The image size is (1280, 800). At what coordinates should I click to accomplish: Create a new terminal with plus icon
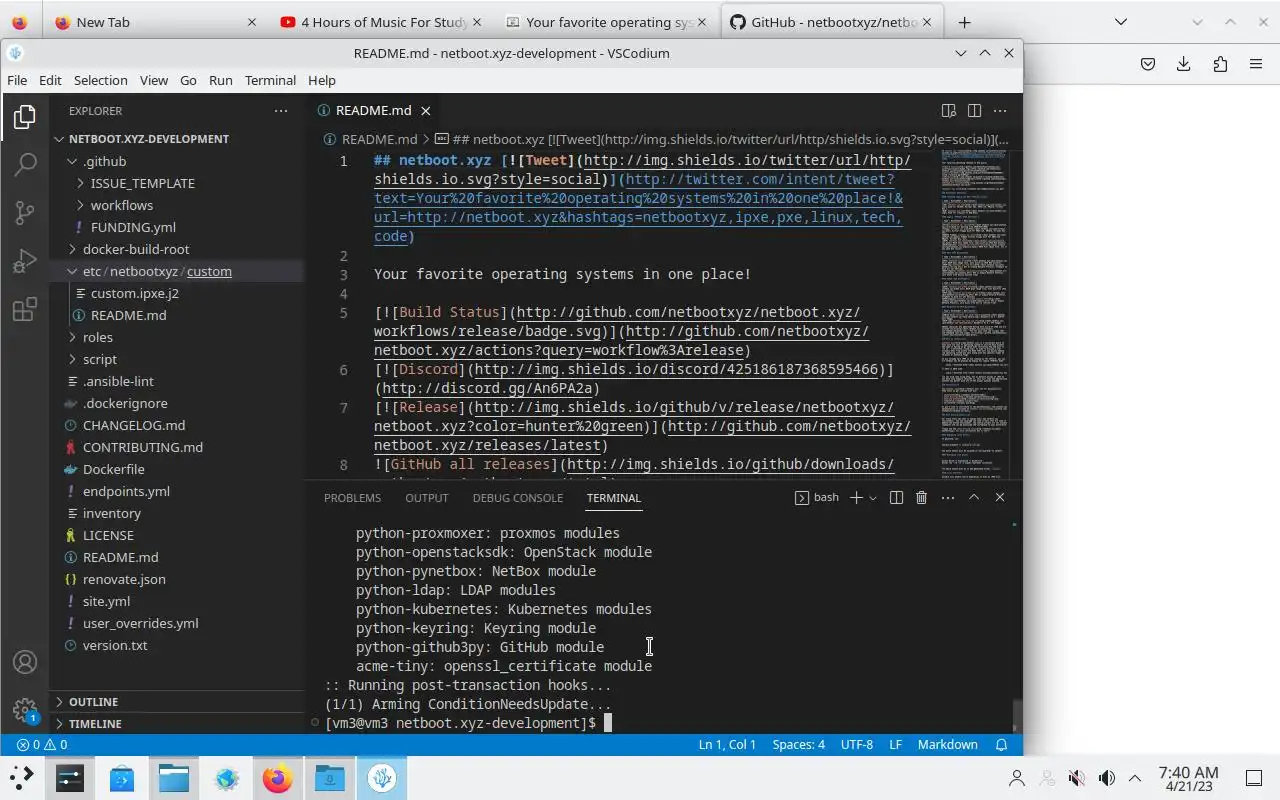[856, 497]
